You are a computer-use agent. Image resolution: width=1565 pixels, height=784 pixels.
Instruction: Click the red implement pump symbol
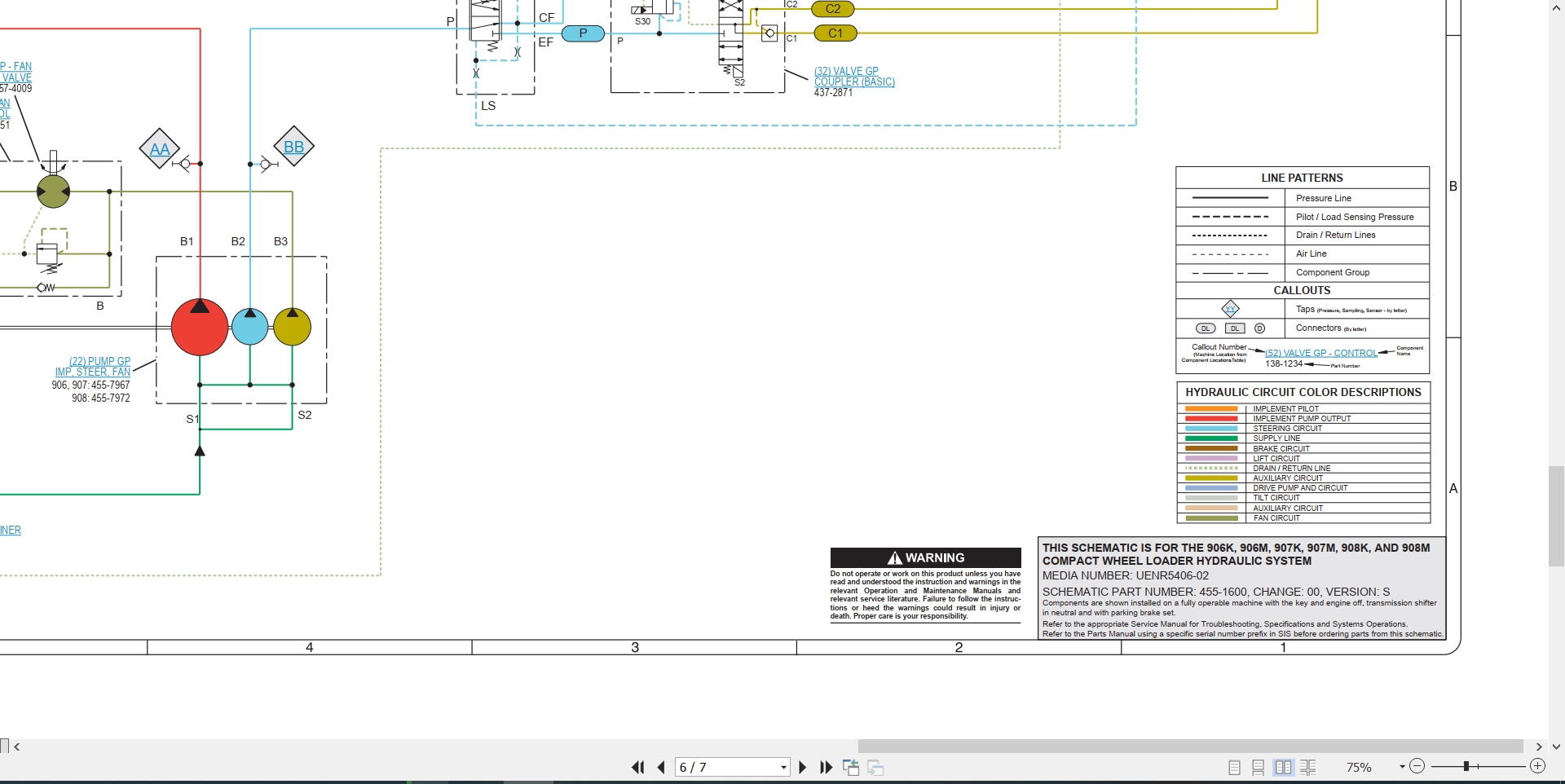pyautogui.click(x=200, y=327)
